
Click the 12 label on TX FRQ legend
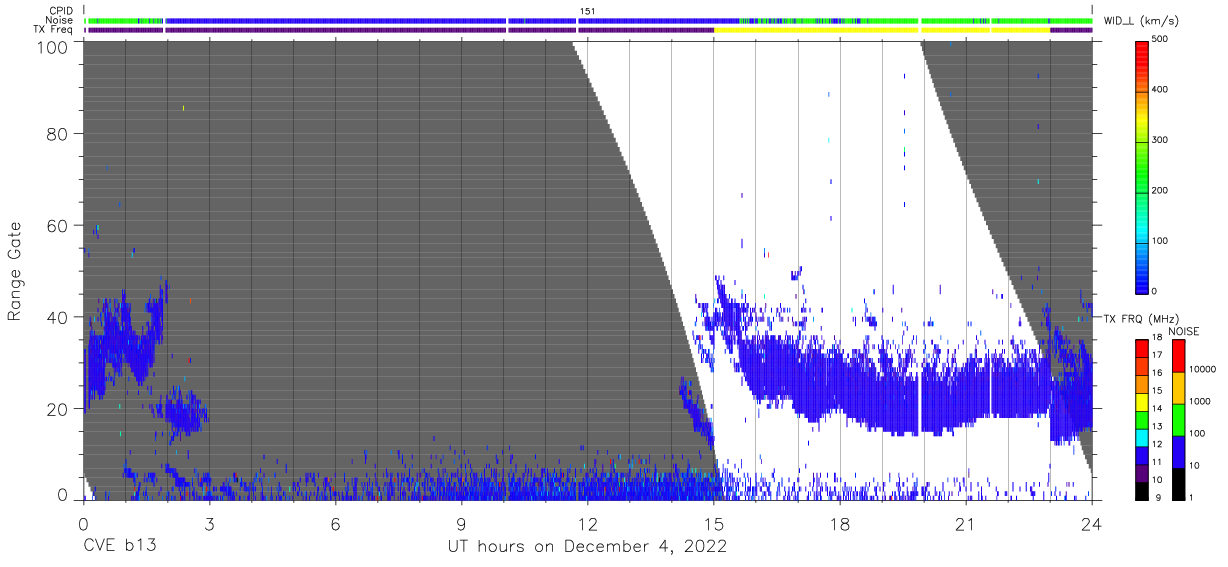point(1157,444)
